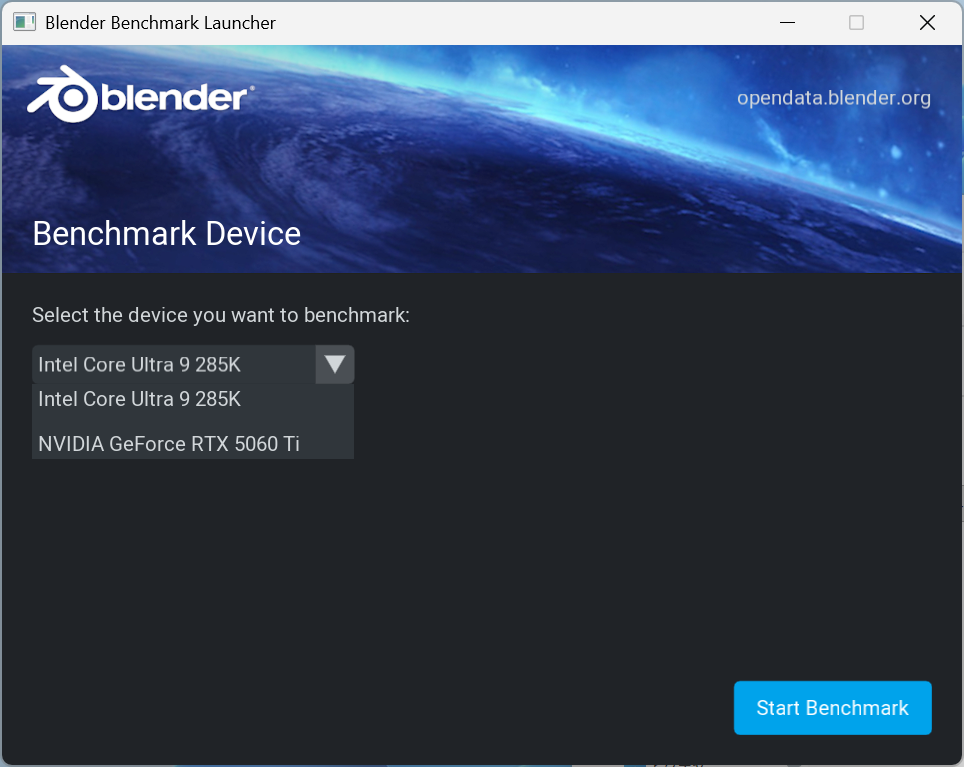Click 'Select the device you want to benchmark:' label
Image resolution: width=964 pixels, height=767 pixels.
click(221, 315)
